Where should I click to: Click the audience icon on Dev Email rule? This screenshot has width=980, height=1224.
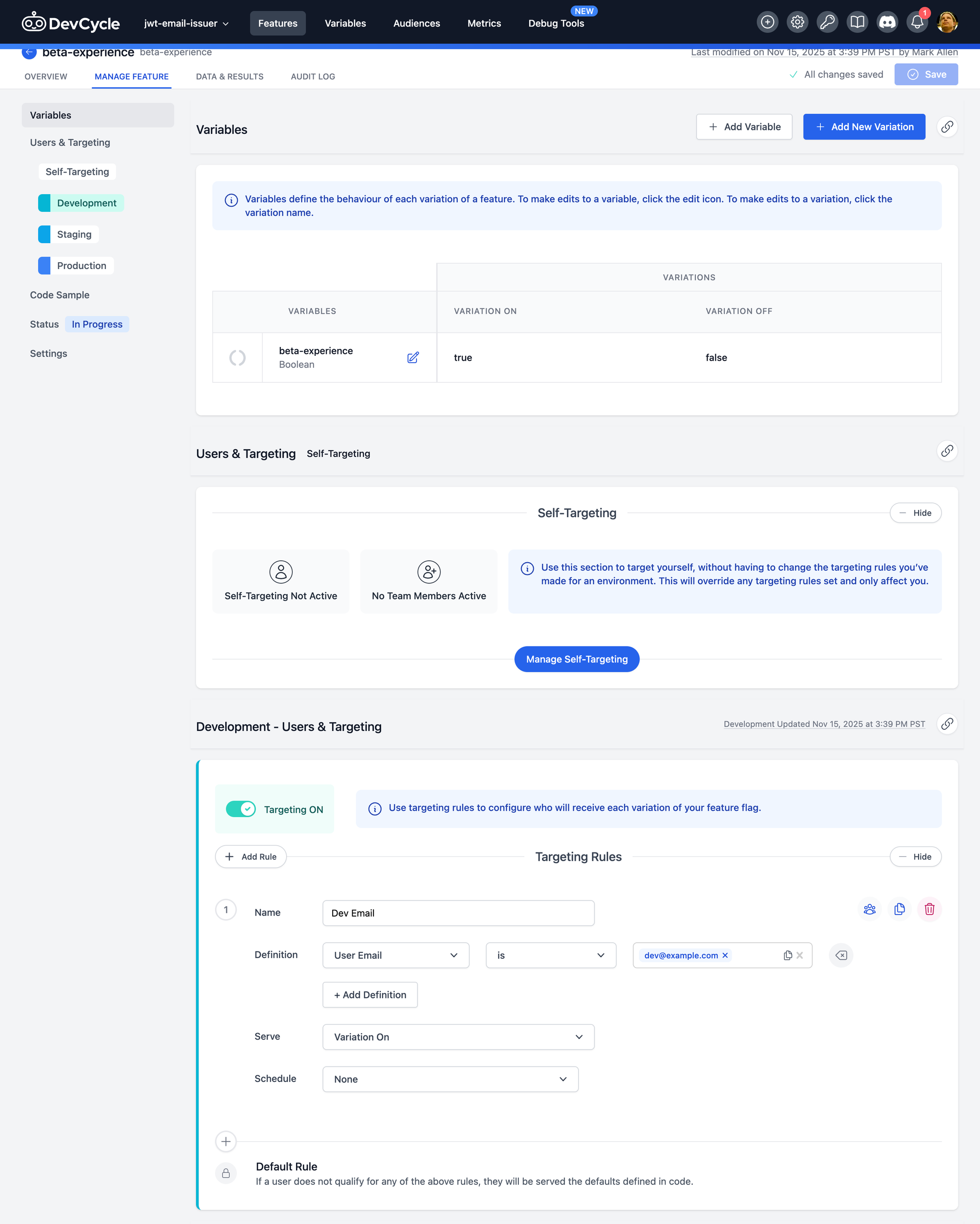[x=869, y=909]
